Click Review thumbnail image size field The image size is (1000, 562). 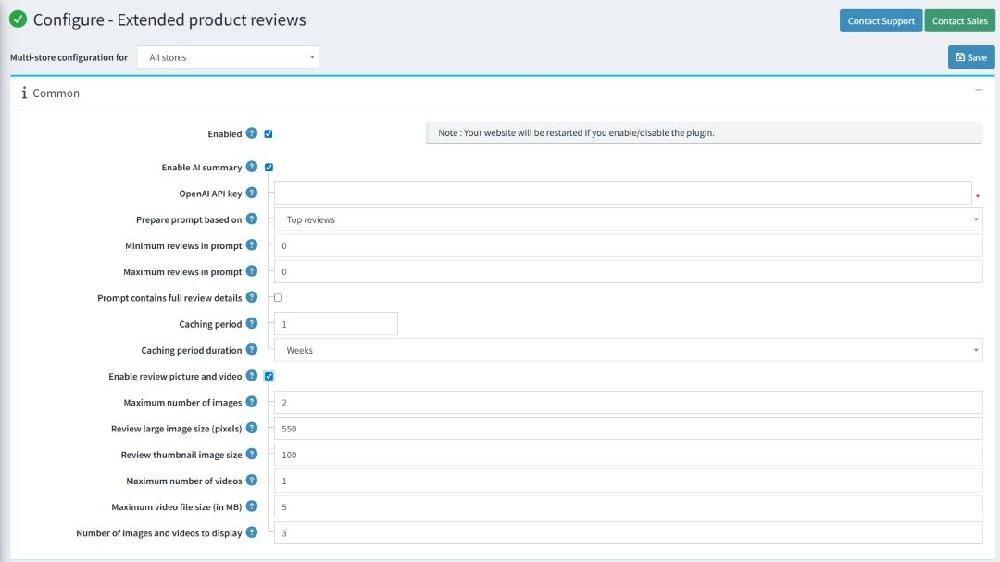pos(628,455)
